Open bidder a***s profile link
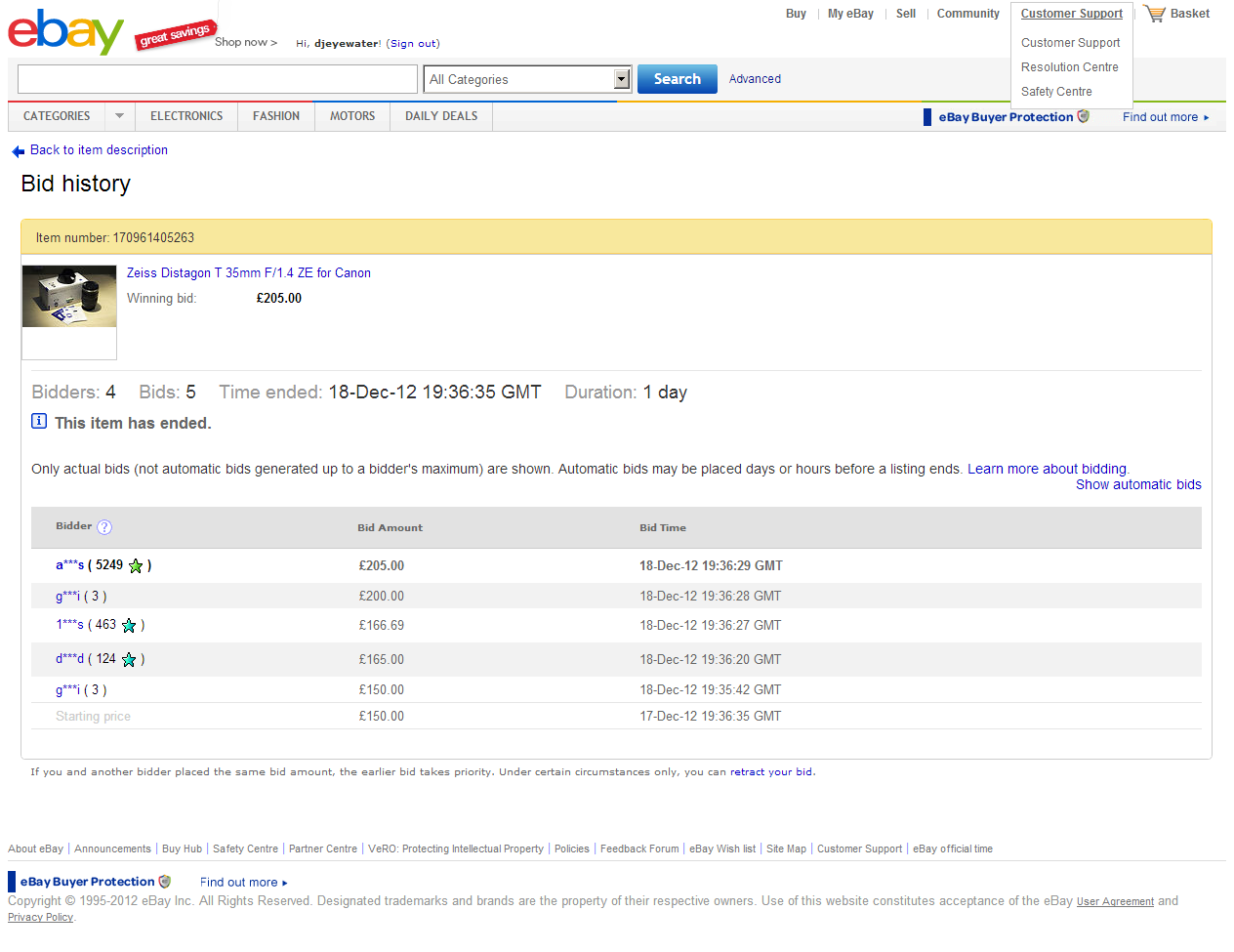 point(69,565)
